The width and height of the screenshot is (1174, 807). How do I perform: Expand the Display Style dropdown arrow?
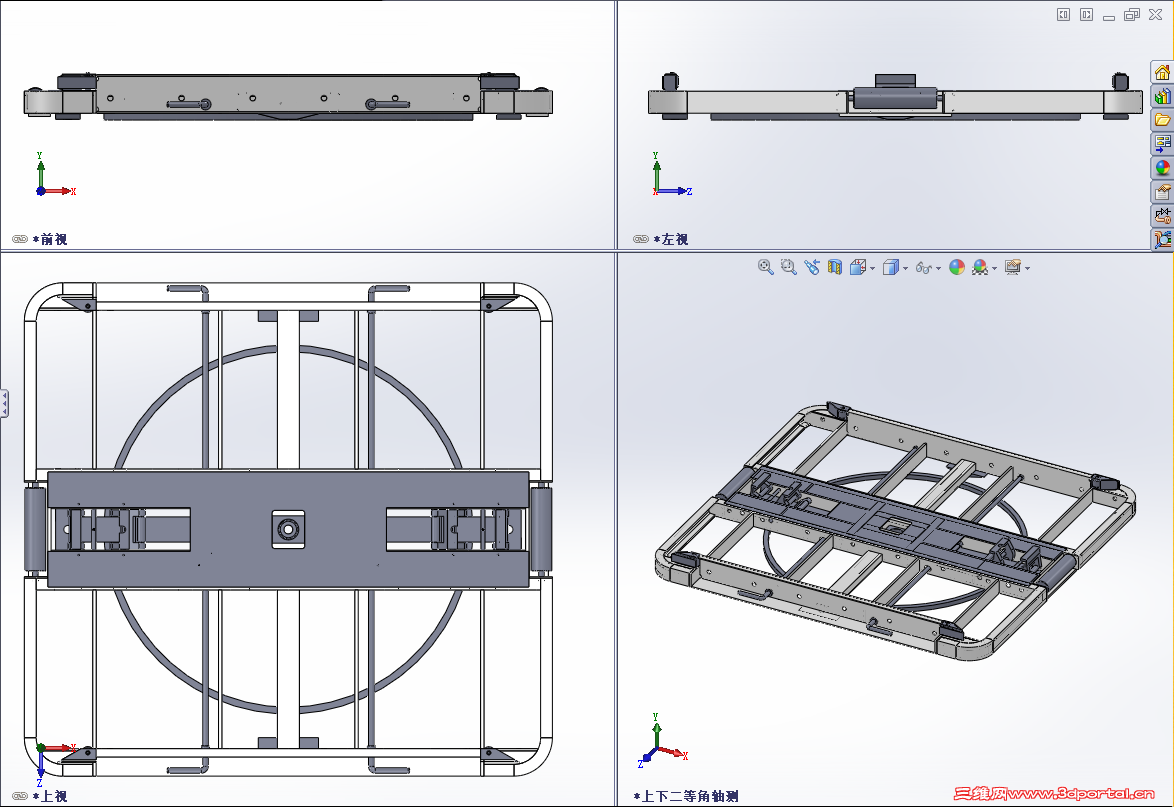click(x=905, y=269)
